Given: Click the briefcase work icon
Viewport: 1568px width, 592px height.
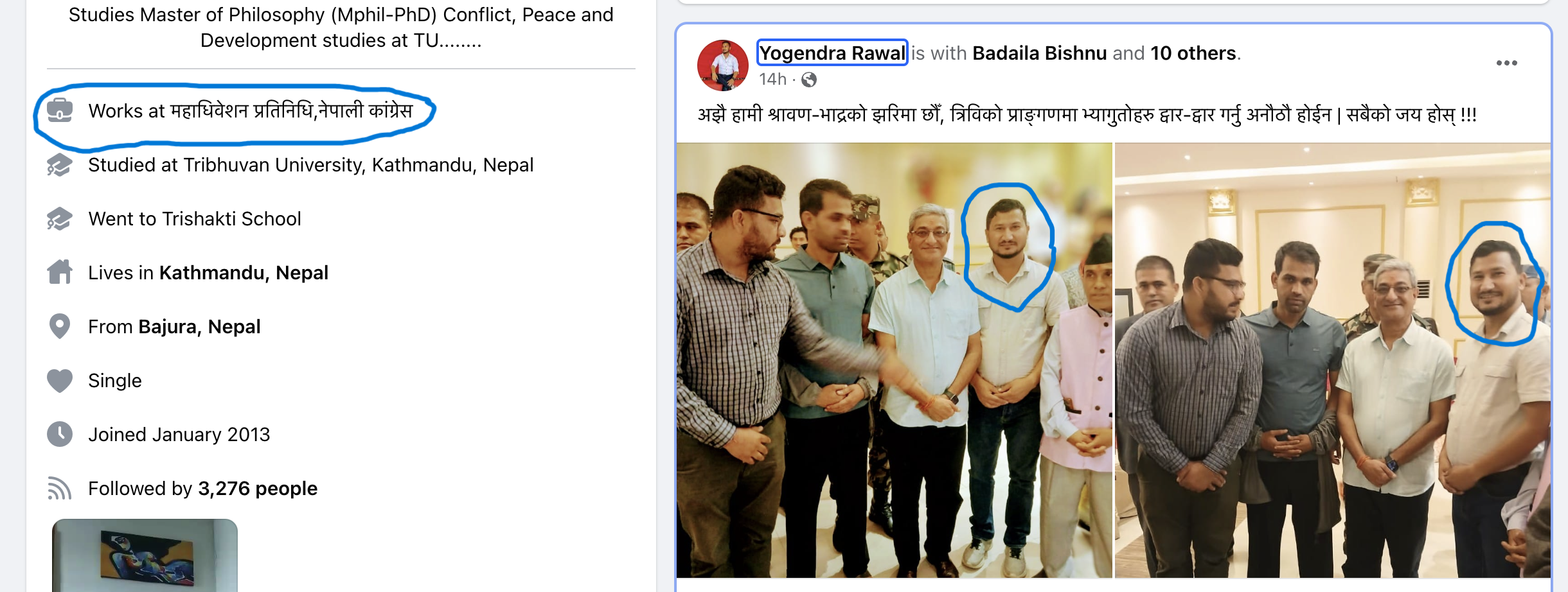Looking at the screenshot, I should point(60,110).
